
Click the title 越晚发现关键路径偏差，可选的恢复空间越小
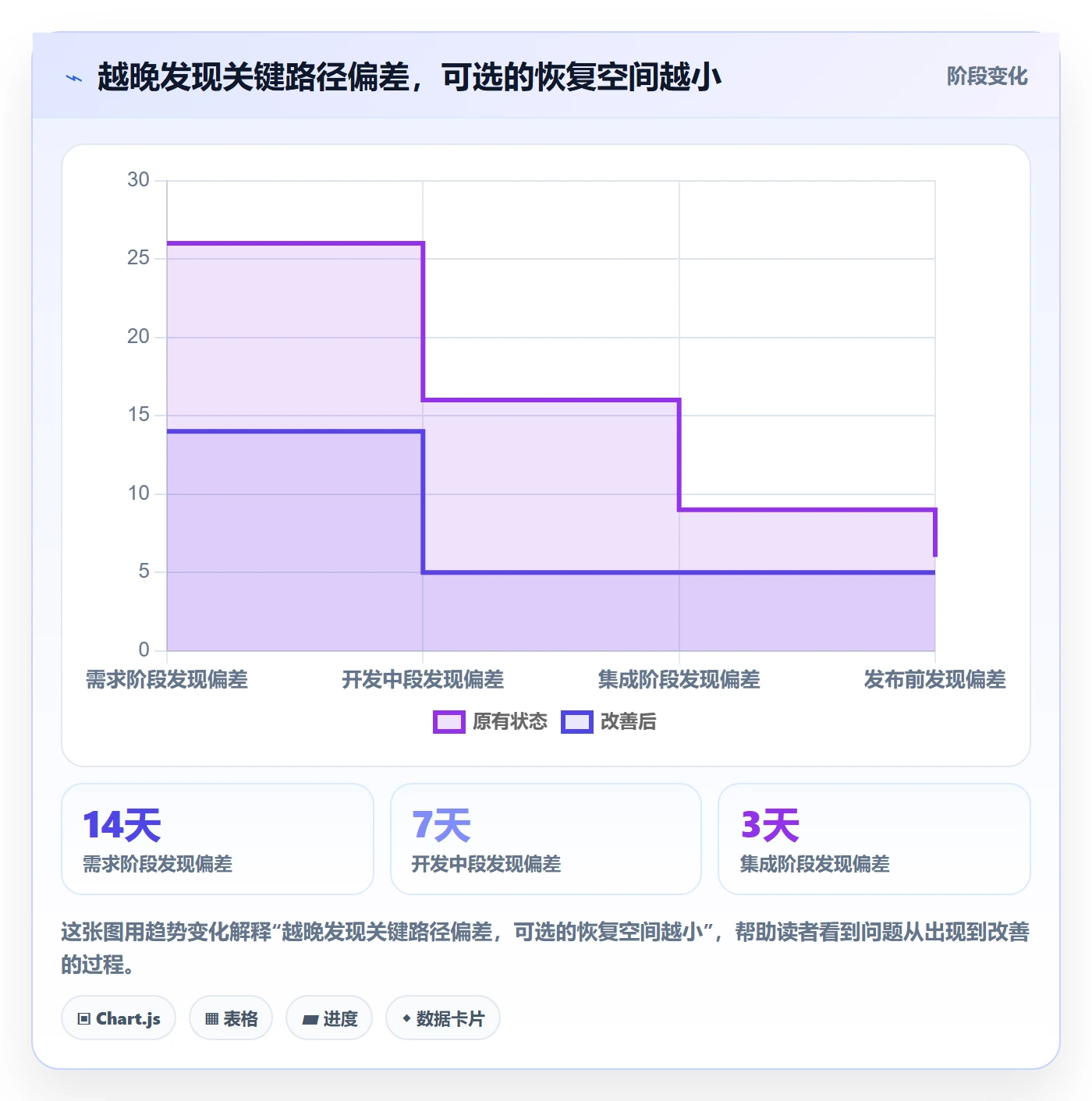409,77
